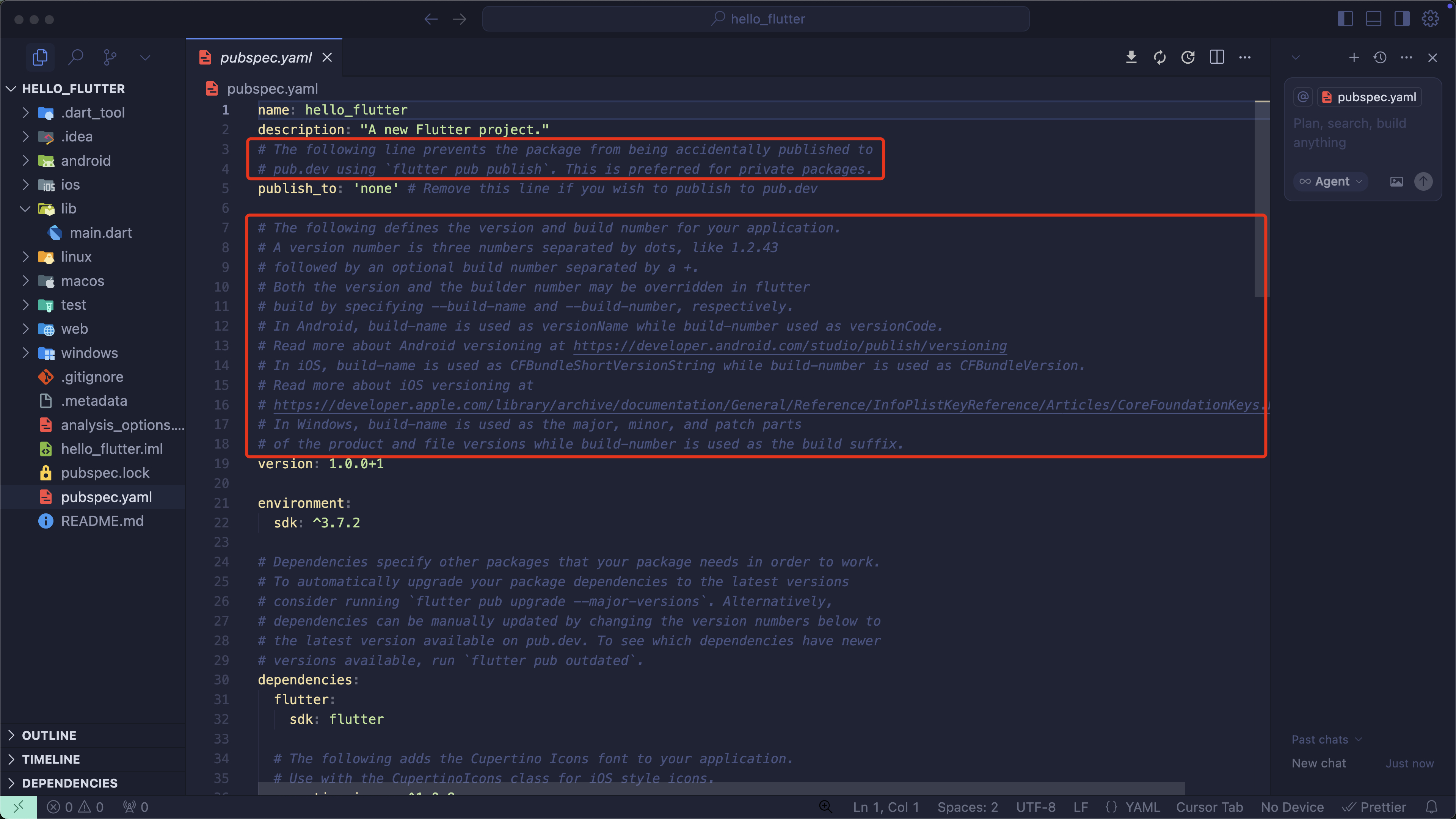Open the notifications bell in status bar
Image resolution: width=1456 pixels, height=819 pixels.
click(1432, 806)
